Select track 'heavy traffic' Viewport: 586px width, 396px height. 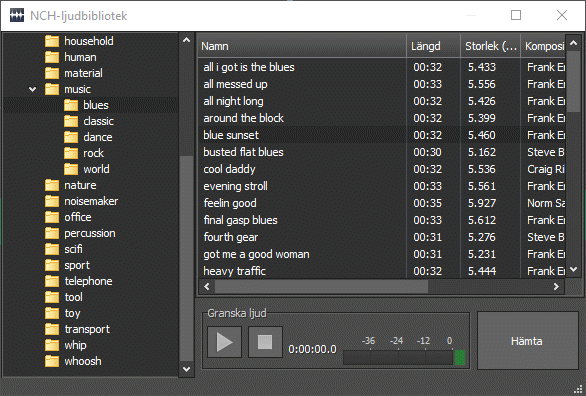pyautogui.click(x=234, y=271)
